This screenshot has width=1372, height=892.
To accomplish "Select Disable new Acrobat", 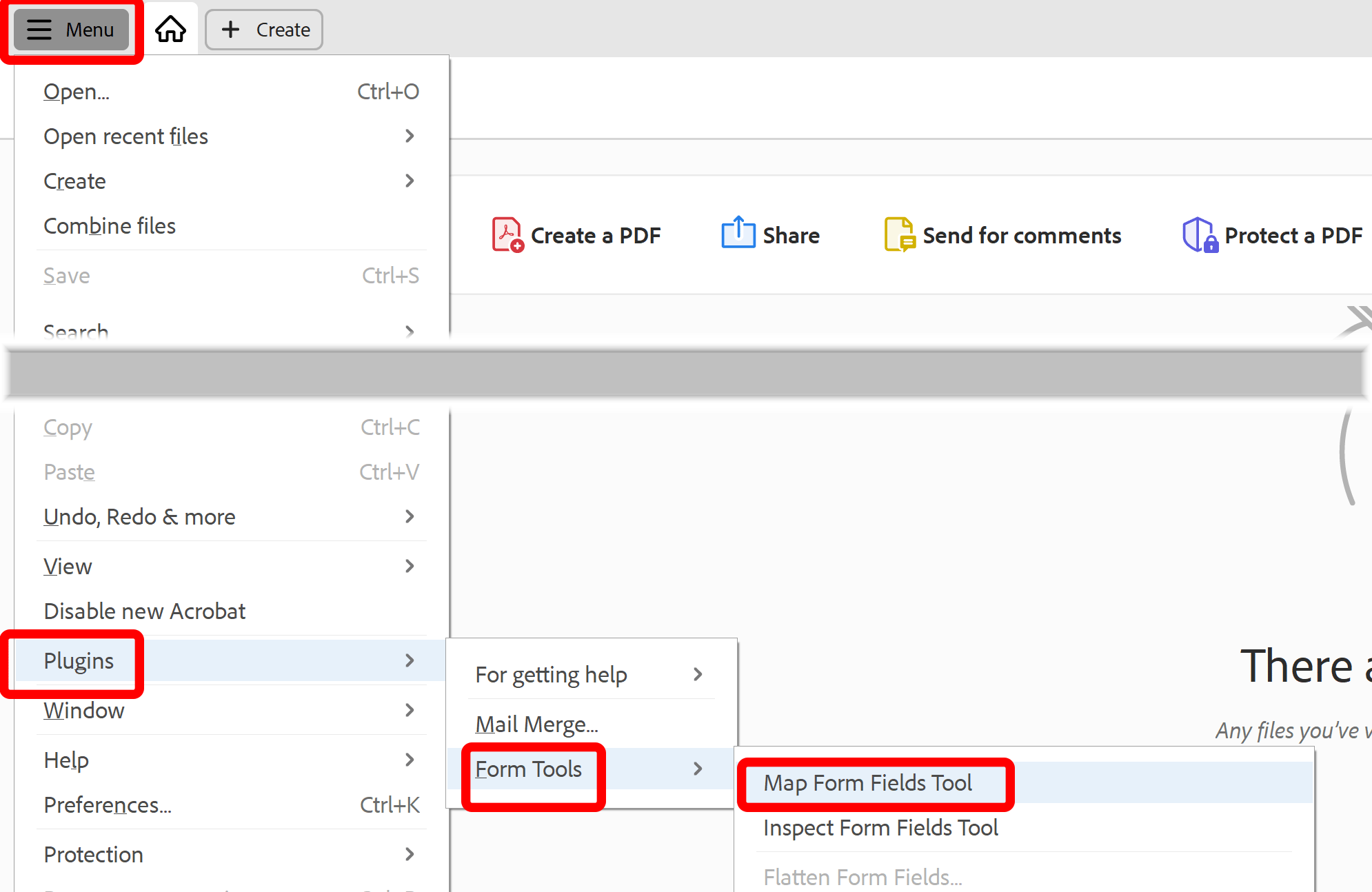I will tap(231, 611).
